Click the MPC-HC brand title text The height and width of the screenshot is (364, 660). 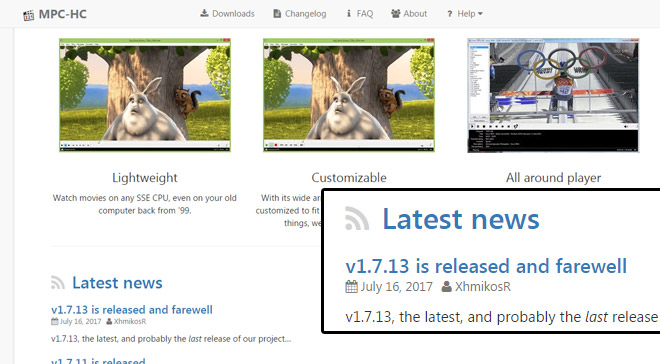coord(63,14)
